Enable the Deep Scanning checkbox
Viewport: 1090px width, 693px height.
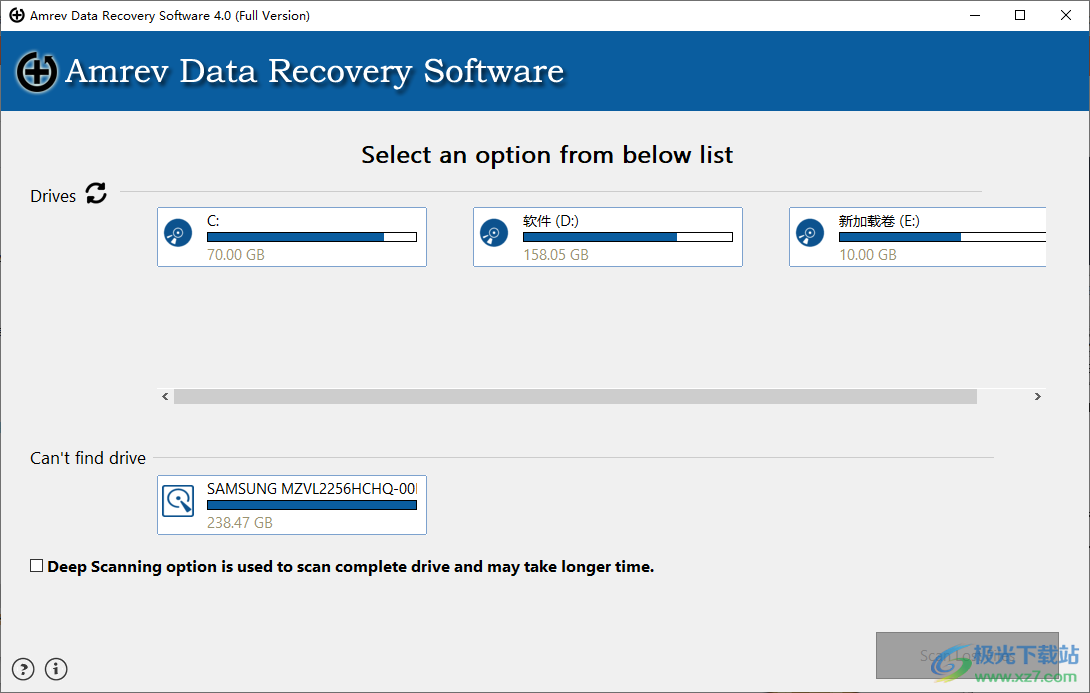coord(36,565)
